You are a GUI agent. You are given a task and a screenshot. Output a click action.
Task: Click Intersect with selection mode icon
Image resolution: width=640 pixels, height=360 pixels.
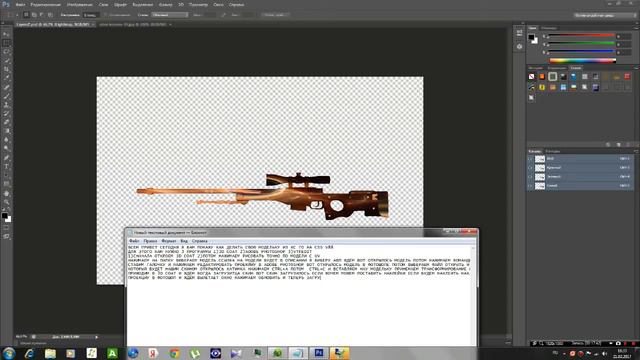tap(50, 15)
